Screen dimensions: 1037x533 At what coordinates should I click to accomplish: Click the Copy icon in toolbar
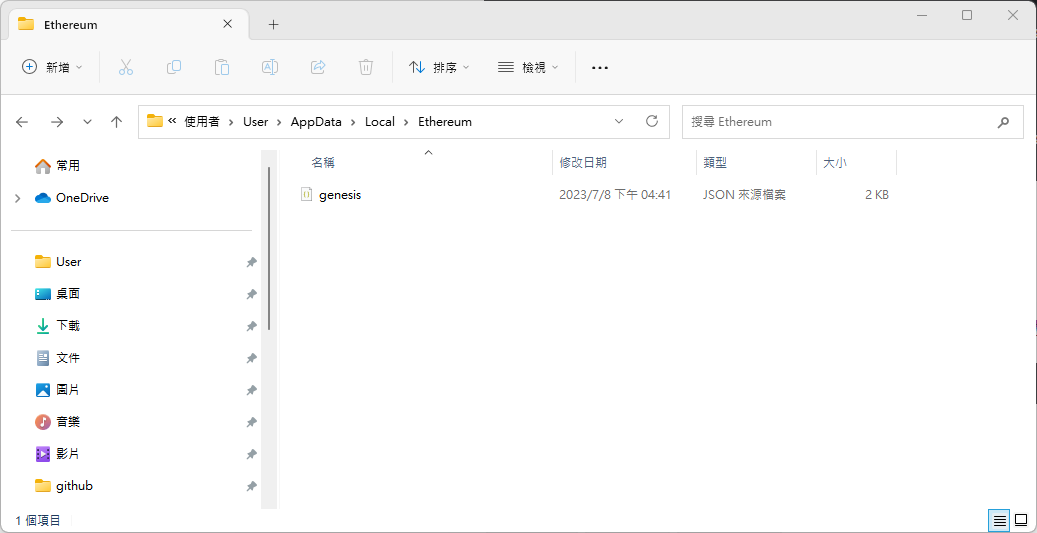coord(174,67)
